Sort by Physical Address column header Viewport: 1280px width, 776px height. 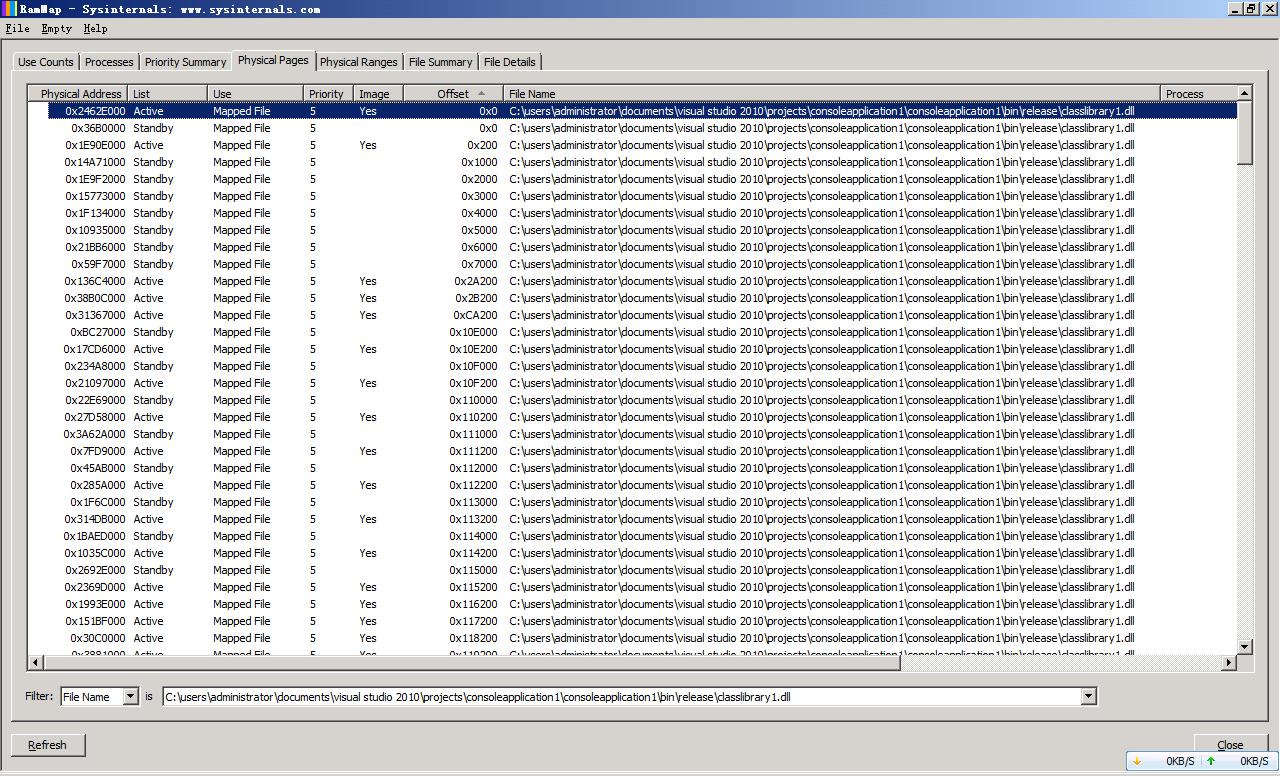78,94
